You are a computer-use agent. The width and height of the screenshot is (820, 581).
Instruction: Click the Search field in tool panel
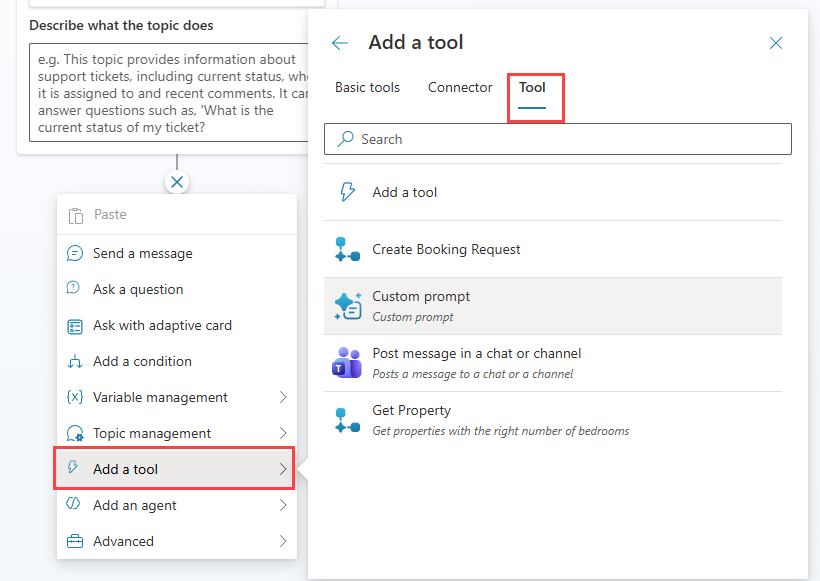pyautogui.click(x=557, y=139)
